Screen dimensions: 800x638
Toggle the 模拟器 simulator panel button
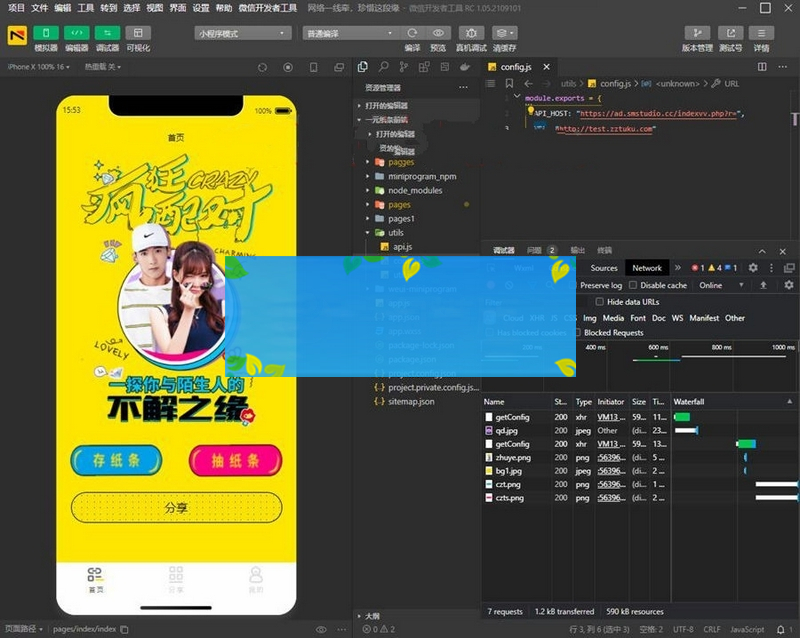point(46,33)
